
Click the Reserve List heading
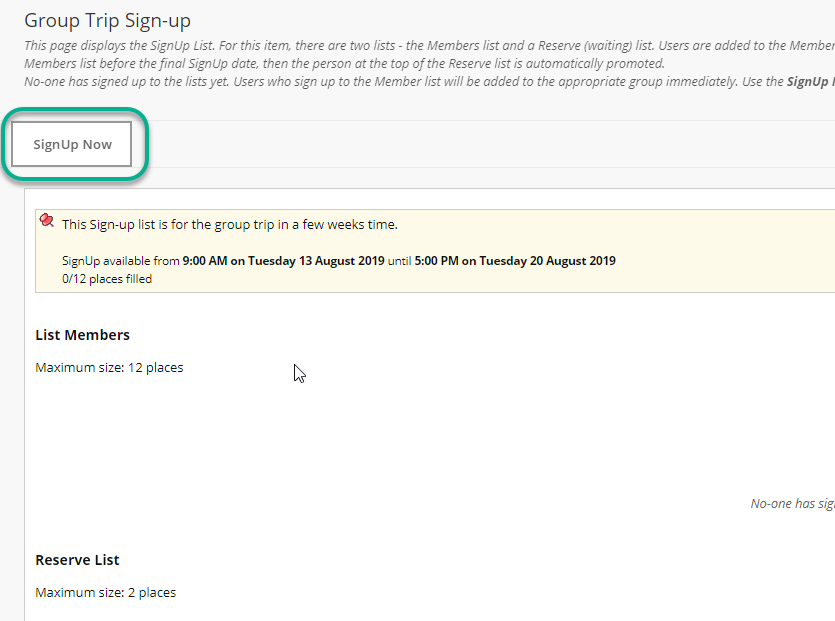[77, 560]
